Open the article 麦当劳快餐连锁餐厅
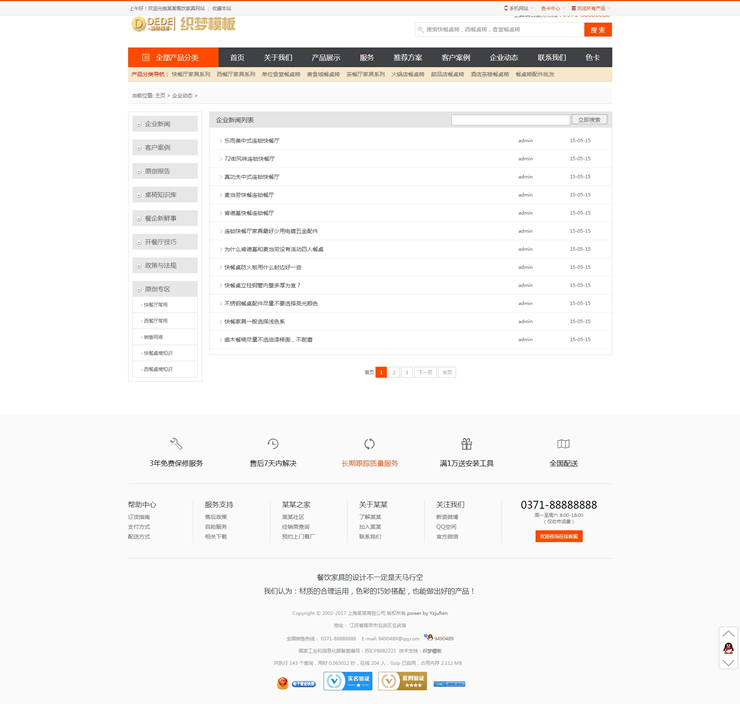Image resolution: width=740 pixels, height=704 pixels. 249,195
